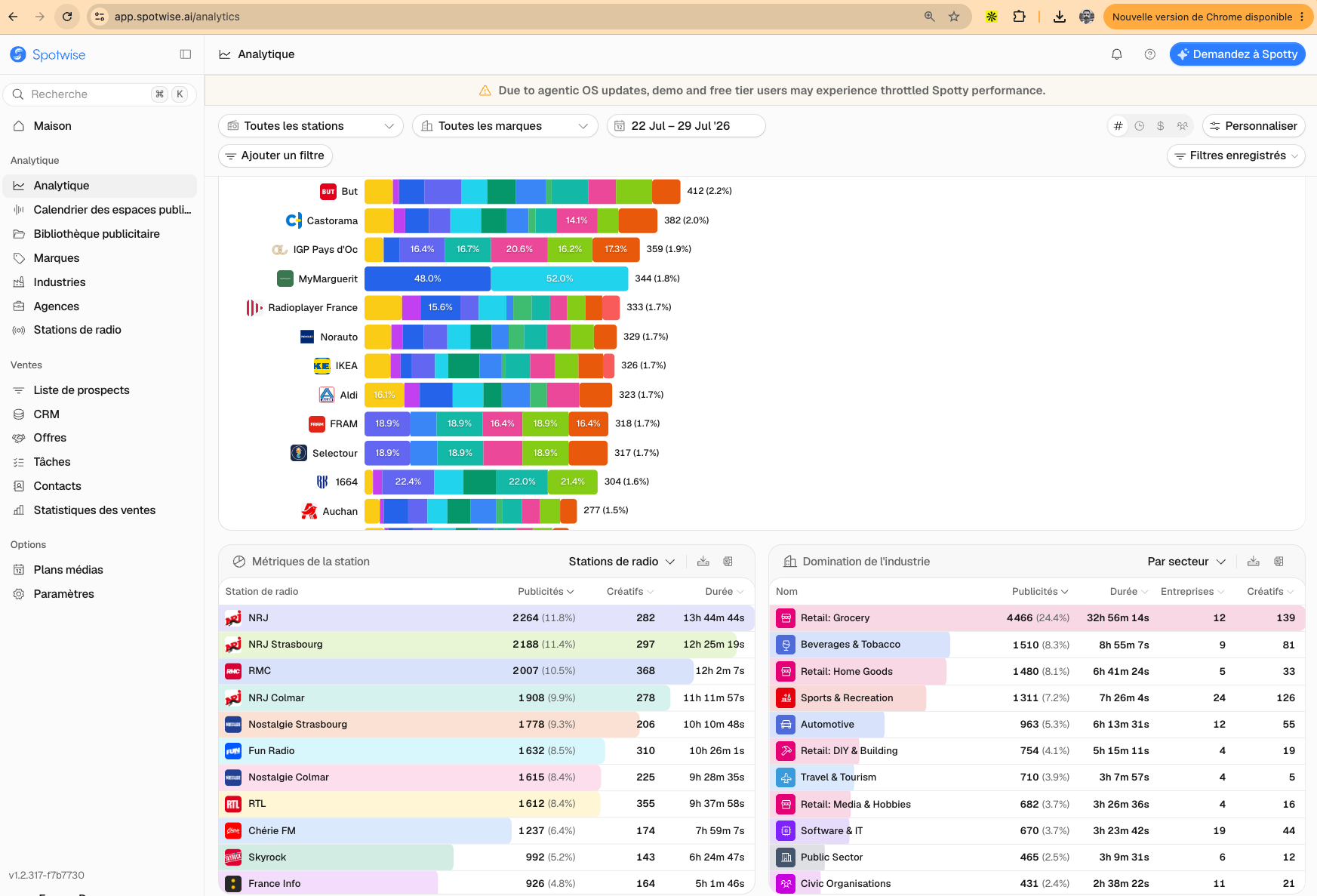This screenshot has width=1317, height=896.
Task: Go to Maison in sidebar
Action: tap(100, 126)
